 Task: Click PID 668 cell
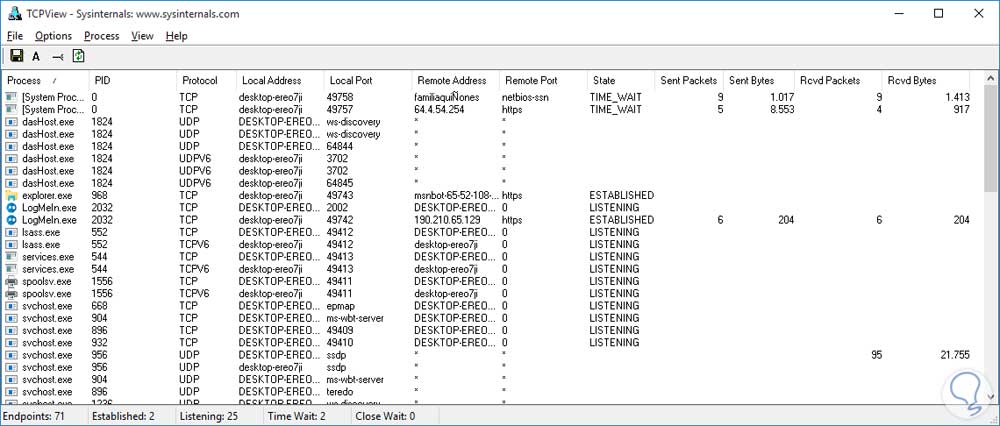pos(99,306)
